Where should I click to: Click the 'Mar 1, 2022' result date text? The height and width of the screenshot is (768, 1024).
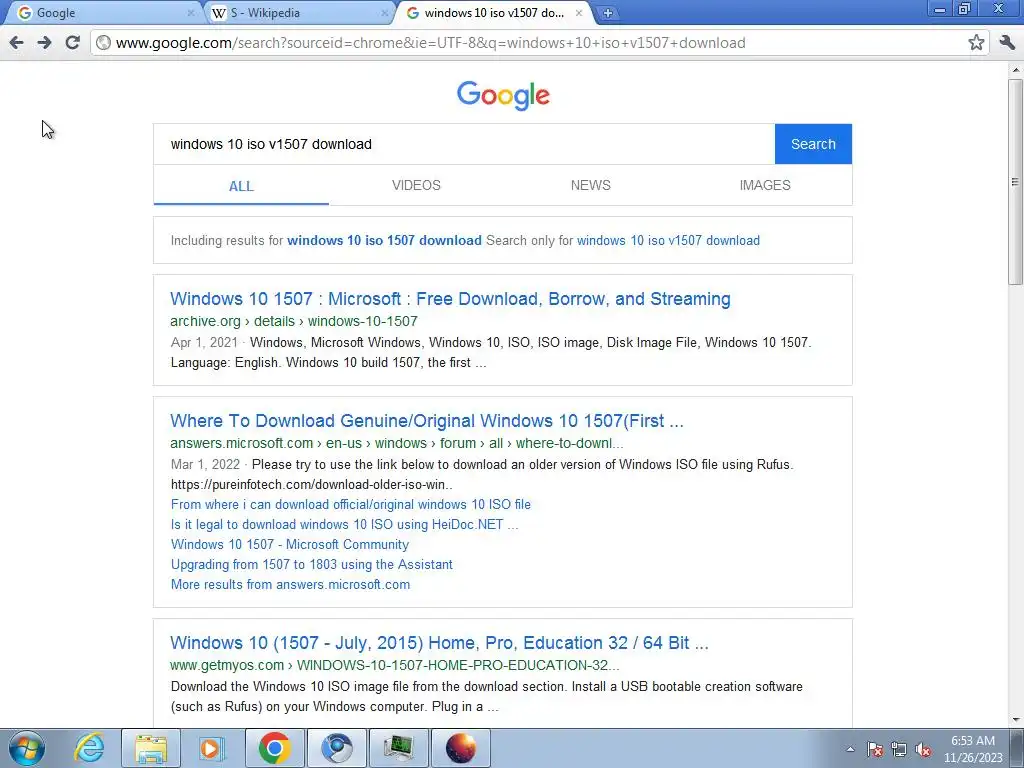[205, 464]
